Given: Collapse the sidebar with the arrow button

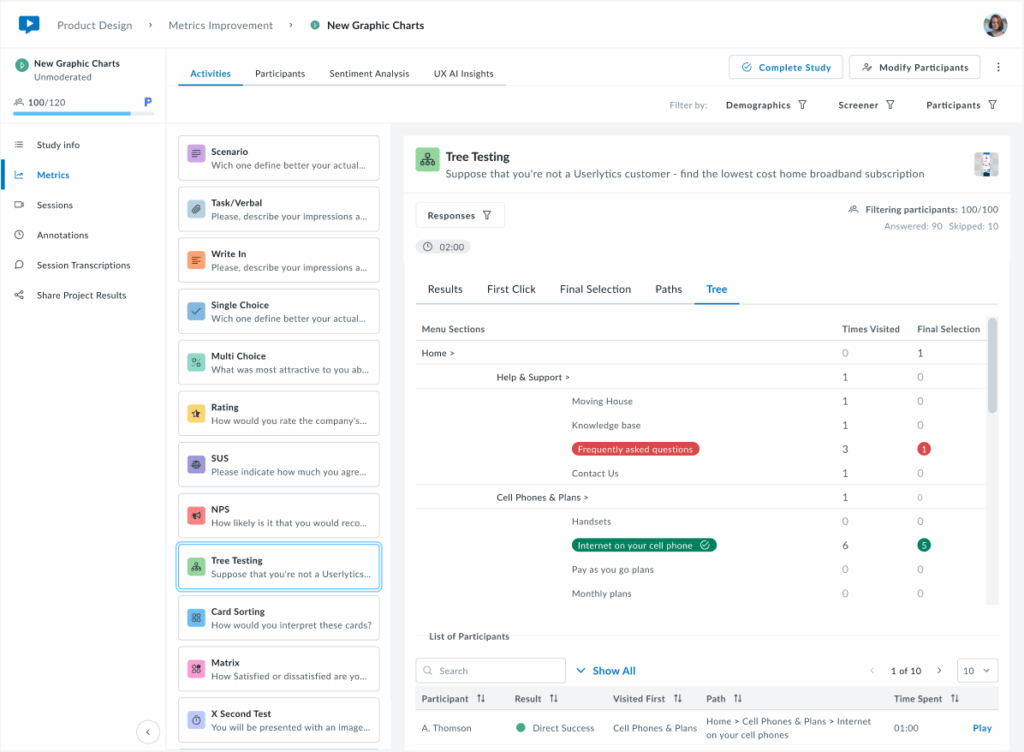Looking at the screenshot, I should [x=148, y=732].
